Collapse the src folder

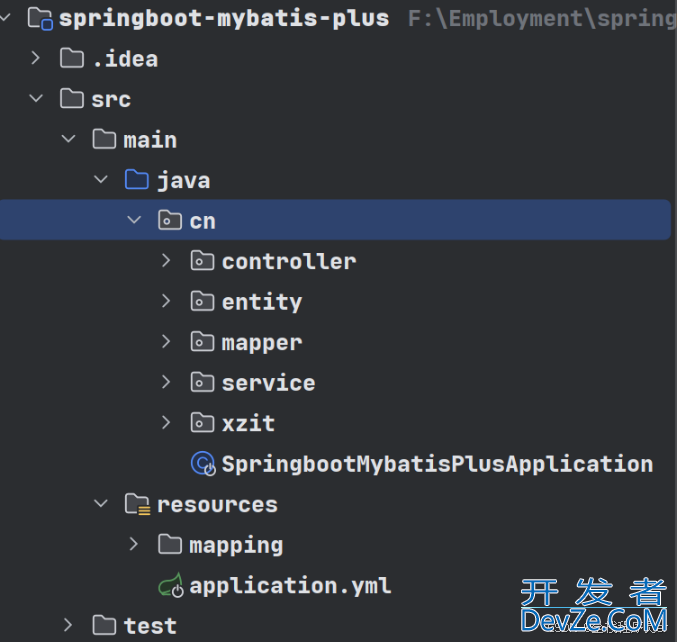36,99
